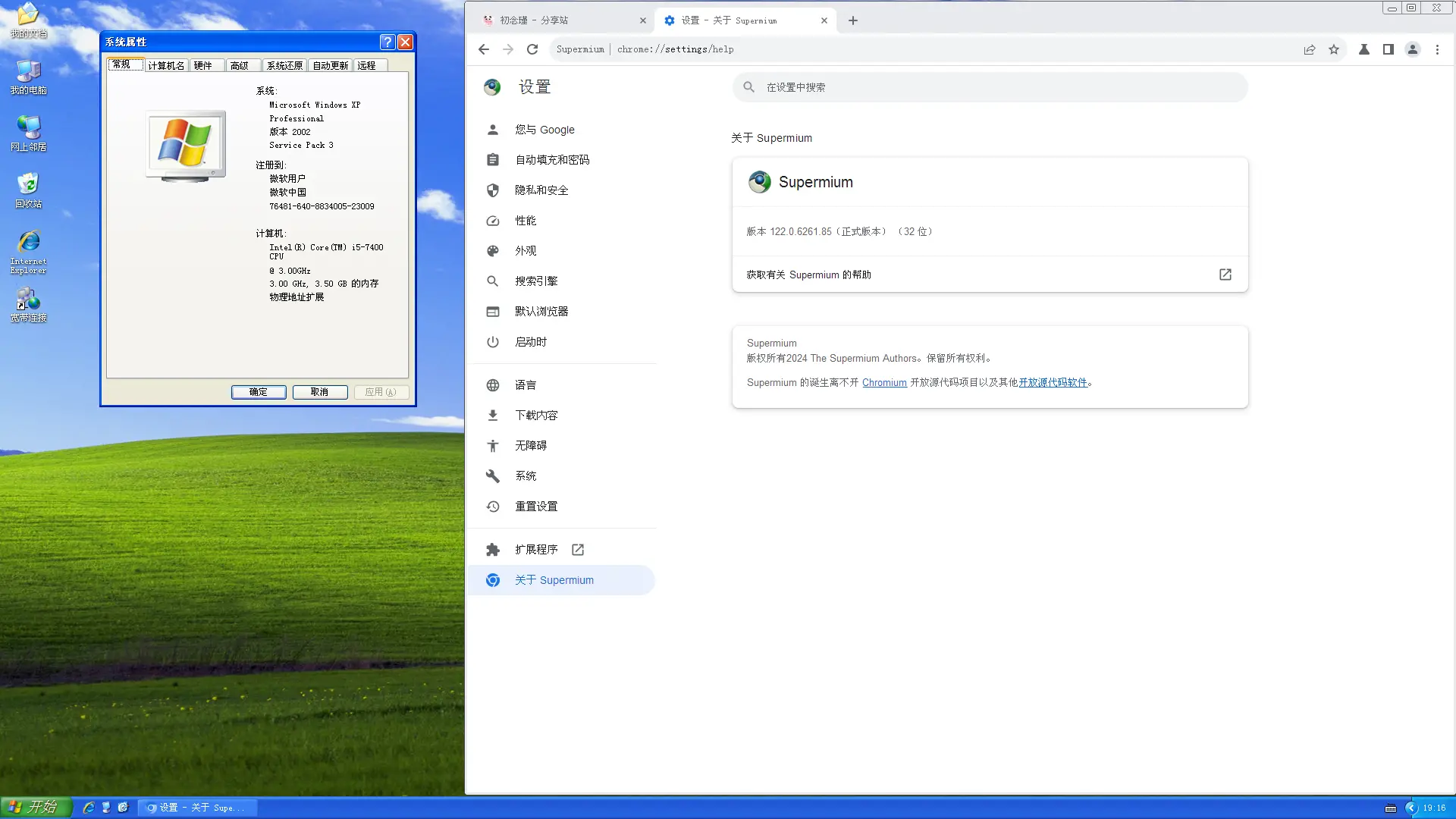Click 取消 button in 系统属性
This screenshot has height=819, width=1456.
320,392
